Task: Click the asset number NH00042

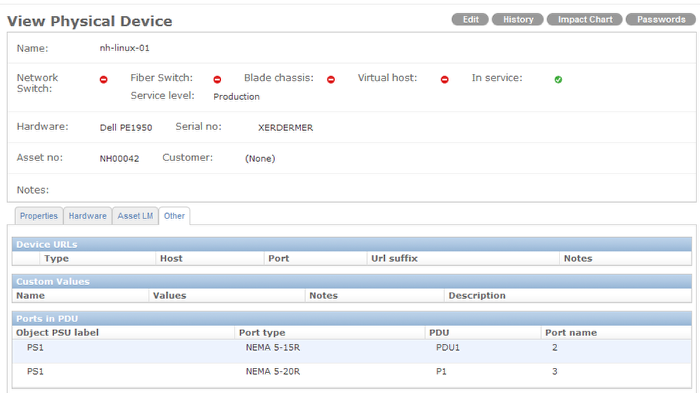Action: [x=119, y=159]
